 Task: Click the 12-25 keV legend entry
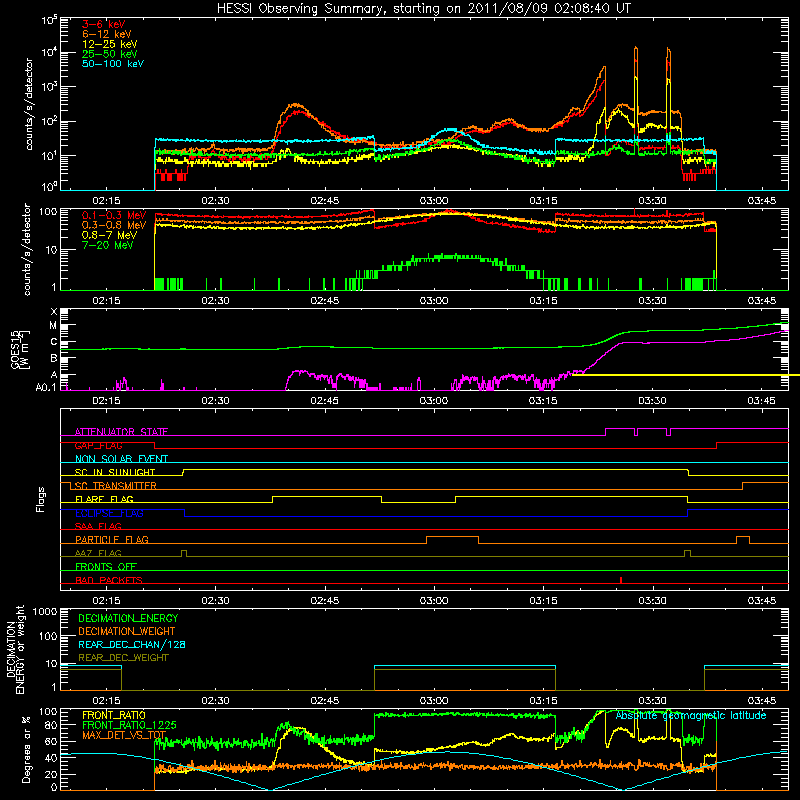(109, 44)
